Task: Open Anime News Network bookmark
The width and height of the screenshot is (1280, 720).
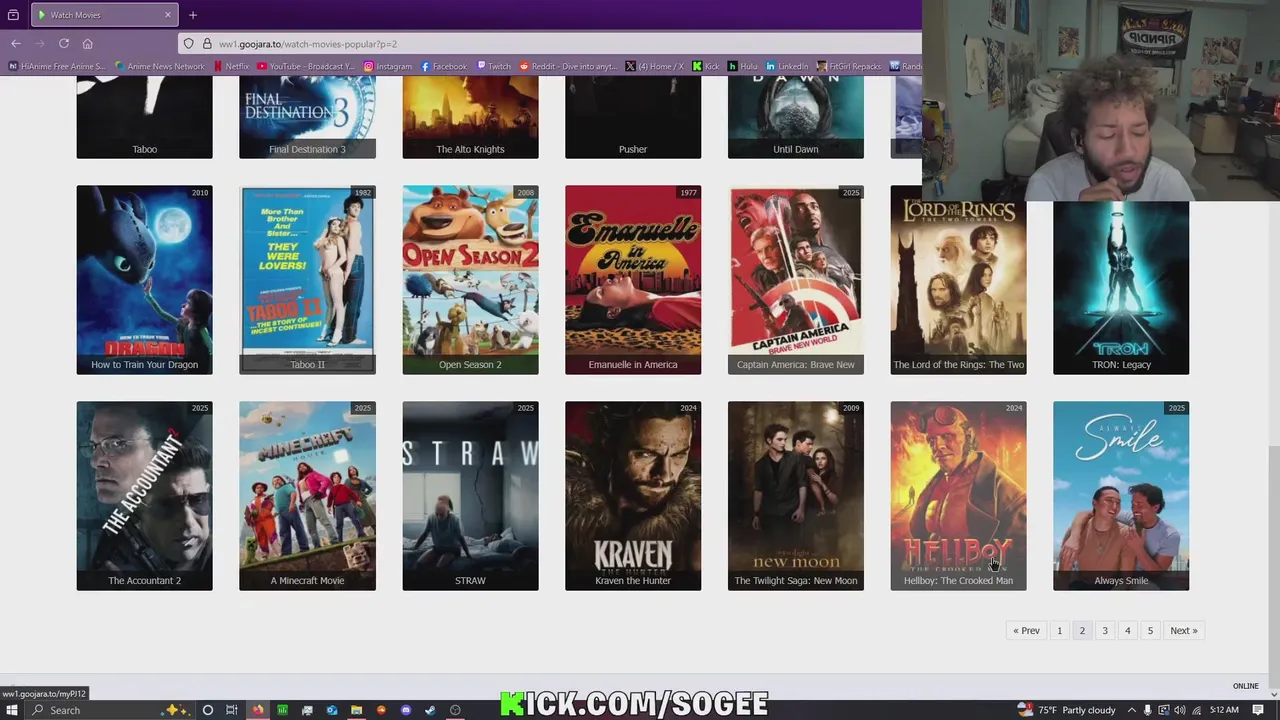Action: coord(159,66)
